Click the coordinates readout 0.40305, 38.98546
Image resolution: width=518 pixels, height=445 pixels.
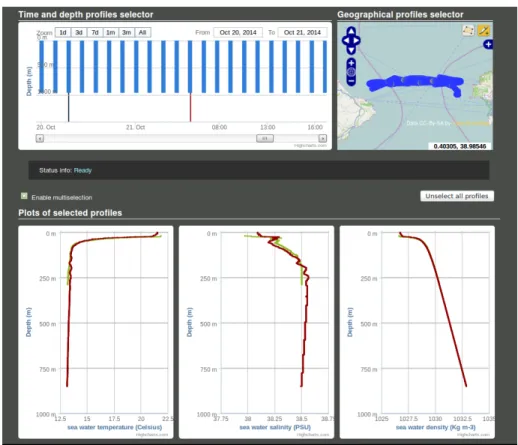[x=460, y=146]
